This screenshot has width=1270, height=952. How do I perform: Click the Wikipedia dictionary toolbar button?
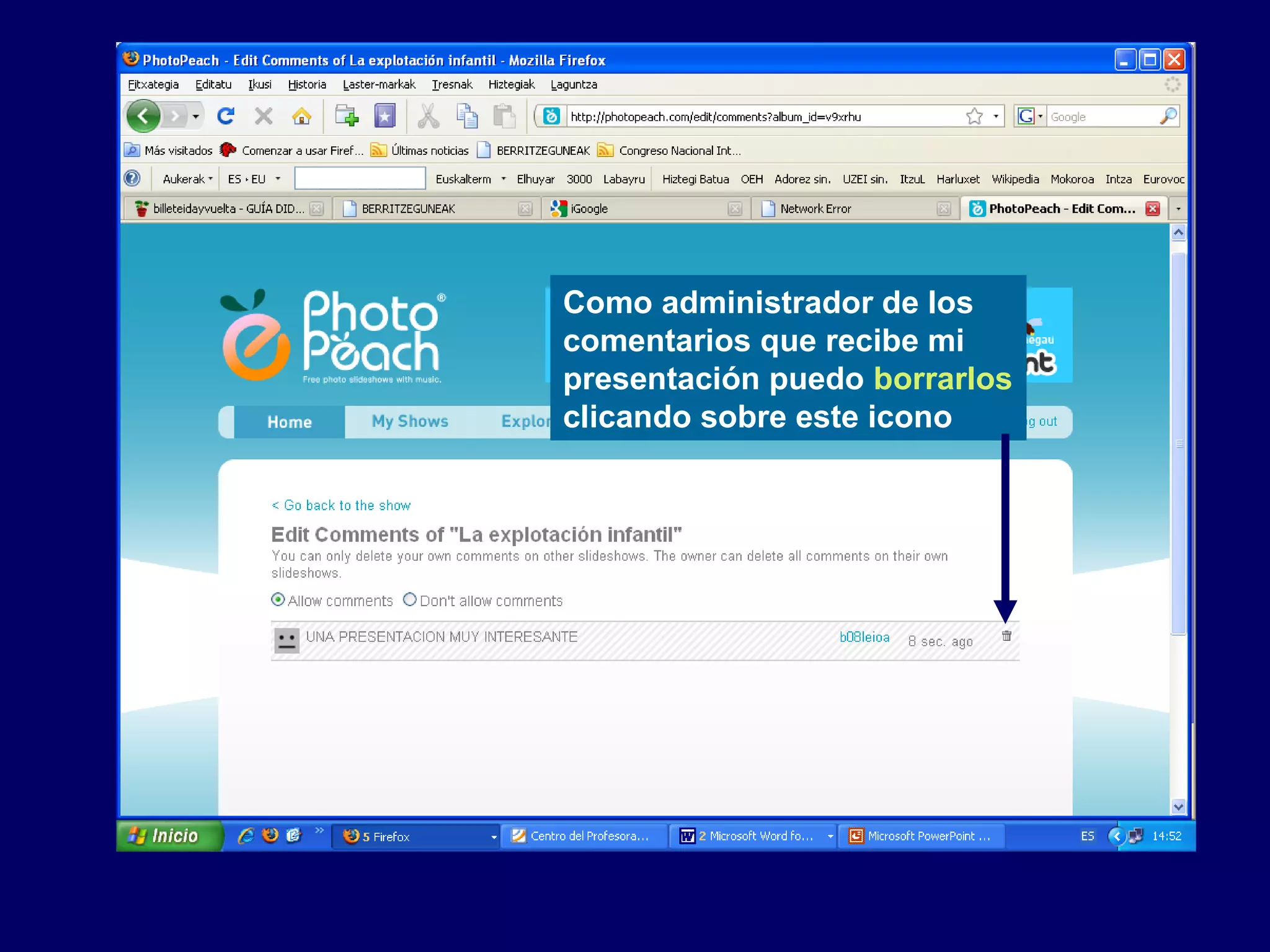pos(1015,179)
